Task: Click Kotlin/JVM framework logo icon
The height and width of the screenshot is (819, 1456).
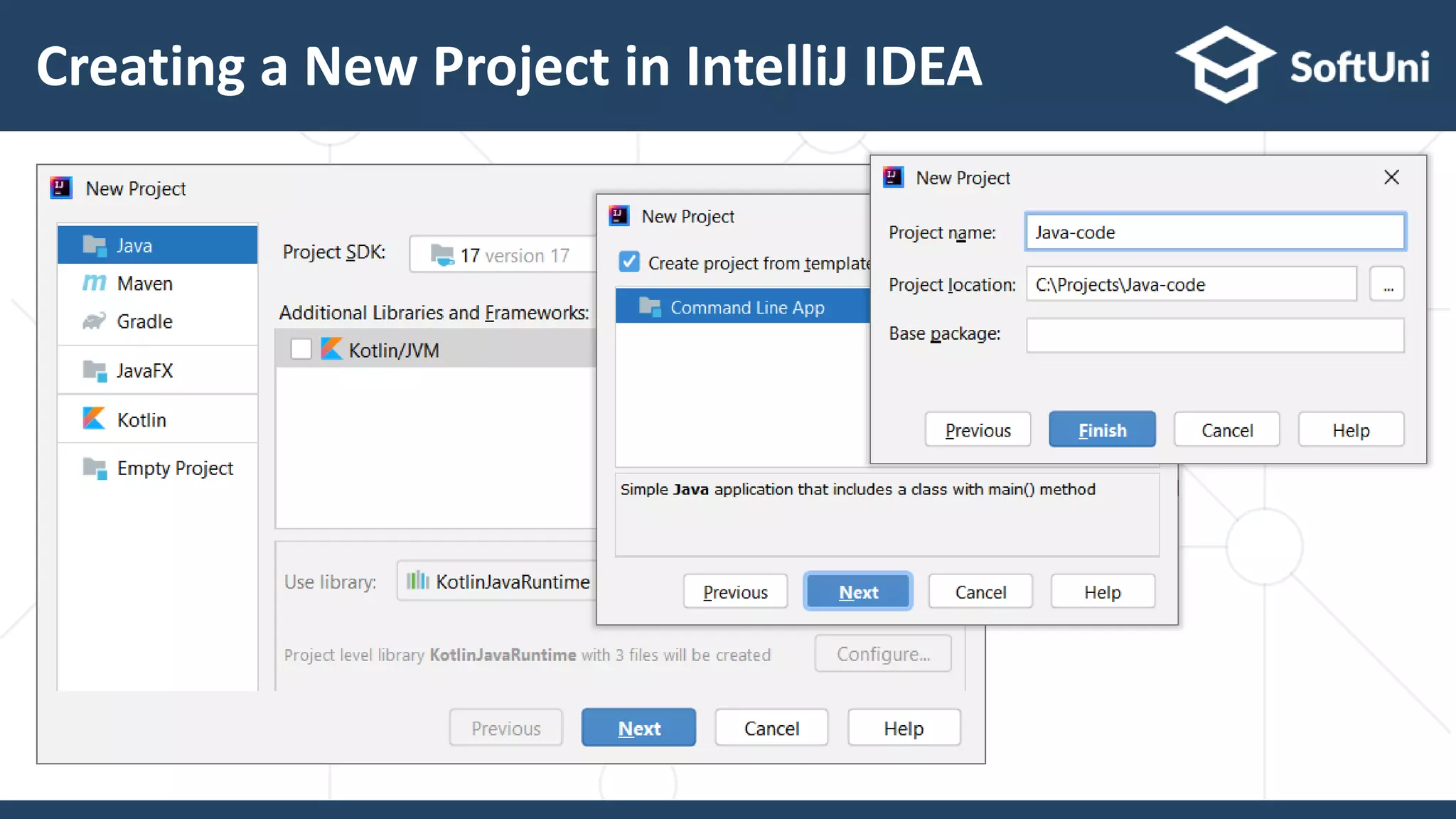Action: tap(331, 349)
